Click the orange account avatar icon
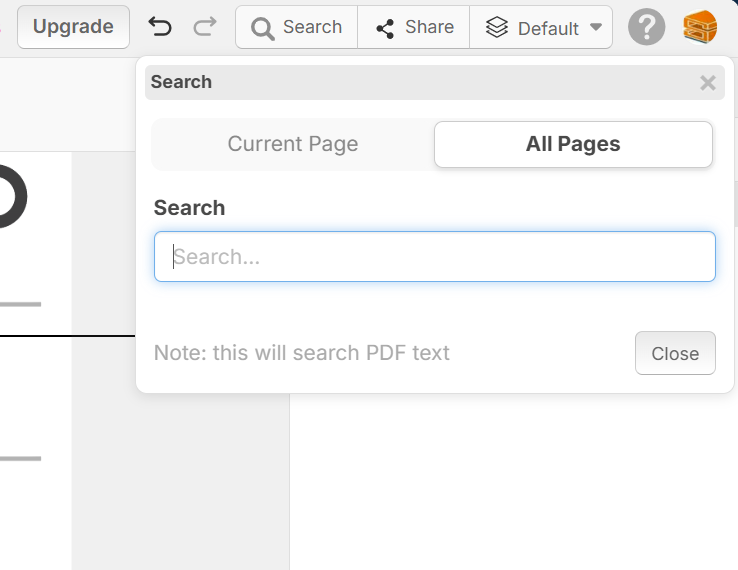The height and width of the screenshot is (570, 738). coord(700,28)
